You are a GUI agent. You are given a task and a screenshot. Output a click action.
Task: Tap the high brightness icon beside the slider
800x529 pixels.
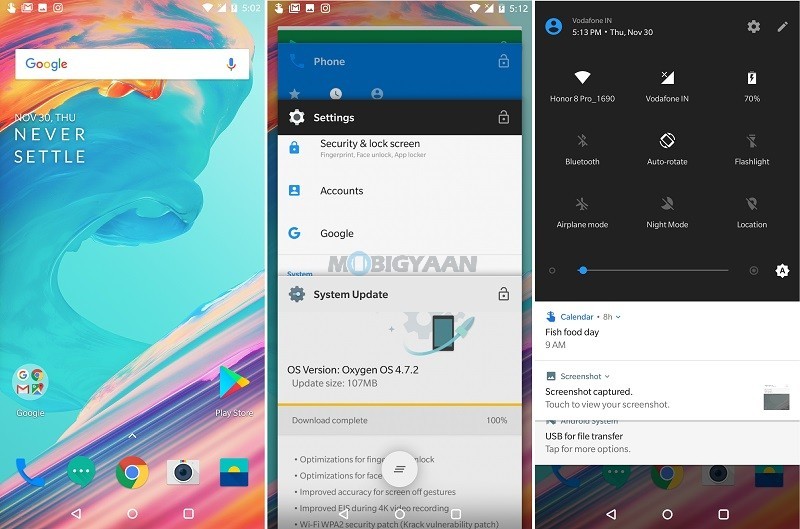coord(754,270)
